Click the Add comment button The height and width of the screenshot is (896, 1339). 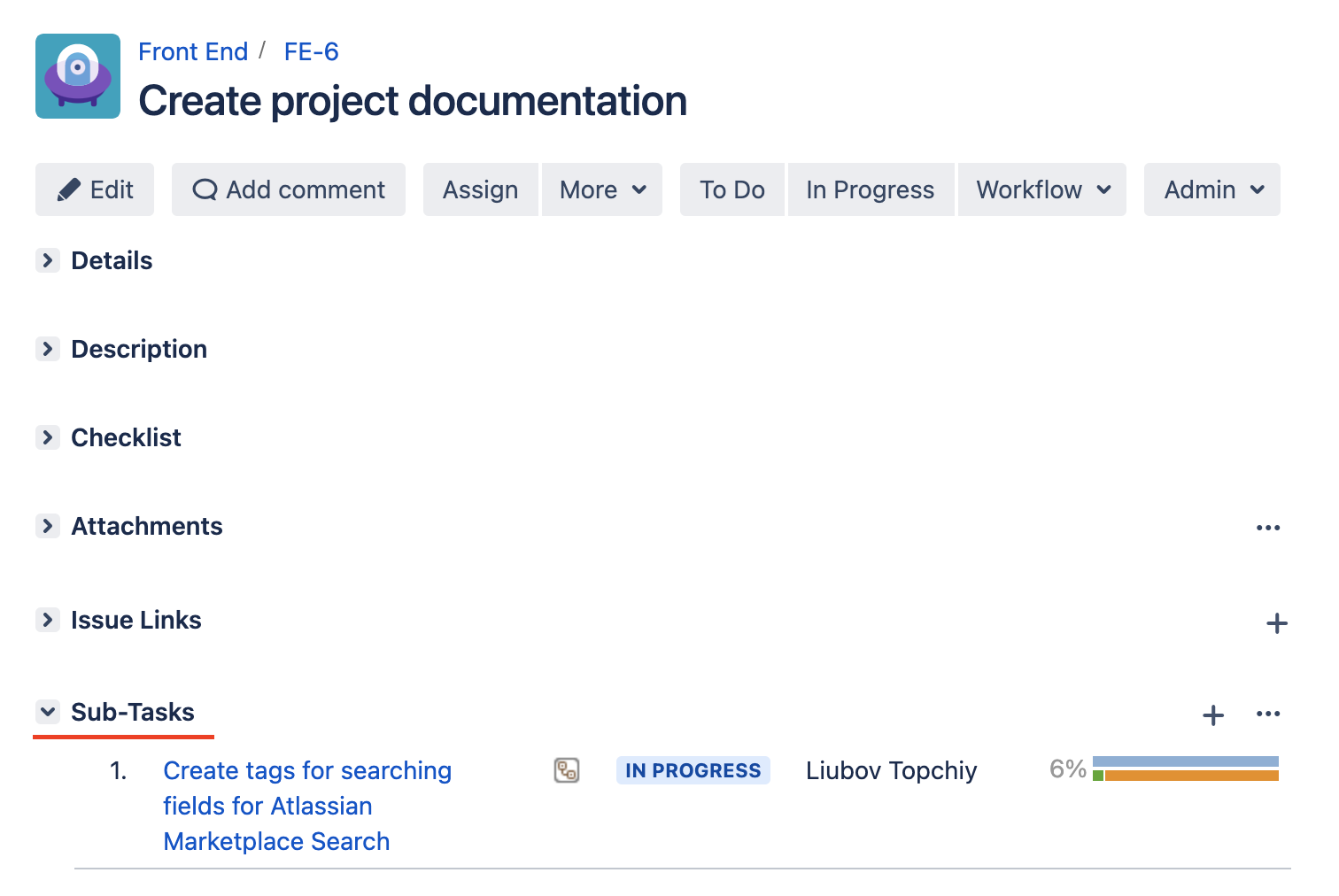pyautogui.click(x=289, y=189)
